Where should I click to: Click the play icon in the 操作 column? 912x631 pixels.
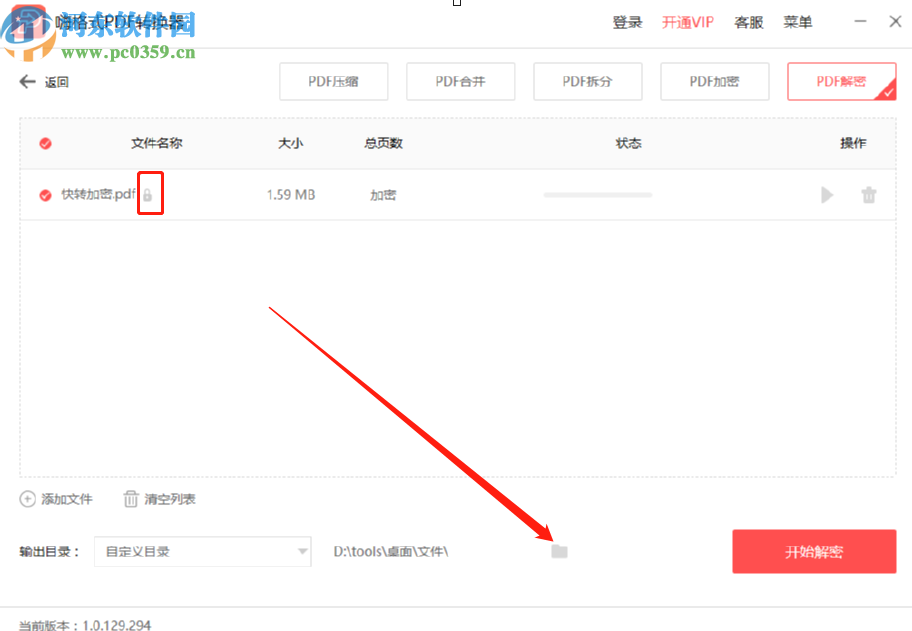[x=827, y=195]
